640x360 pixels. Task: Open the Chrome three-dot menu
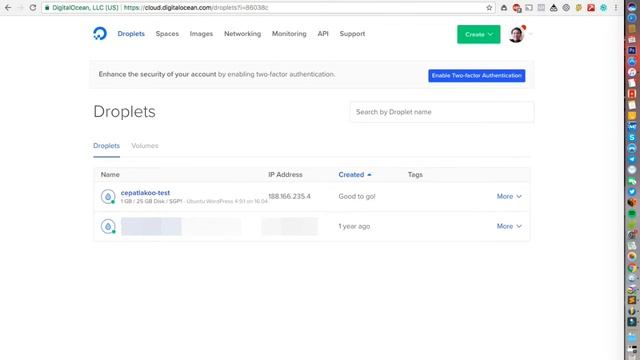coord(616,8)
